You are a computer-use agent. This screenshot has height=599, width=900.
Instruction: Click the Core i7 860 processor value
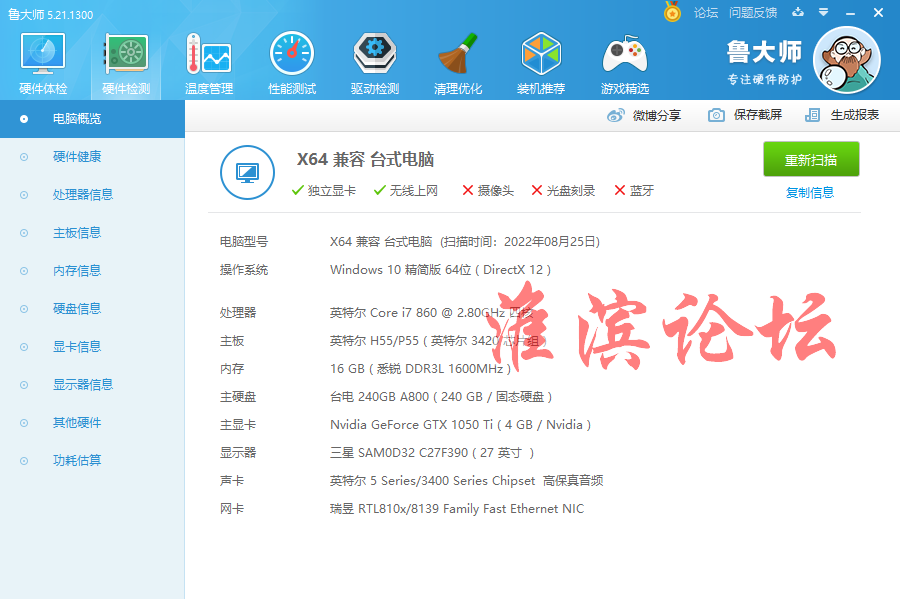(432, 313)
